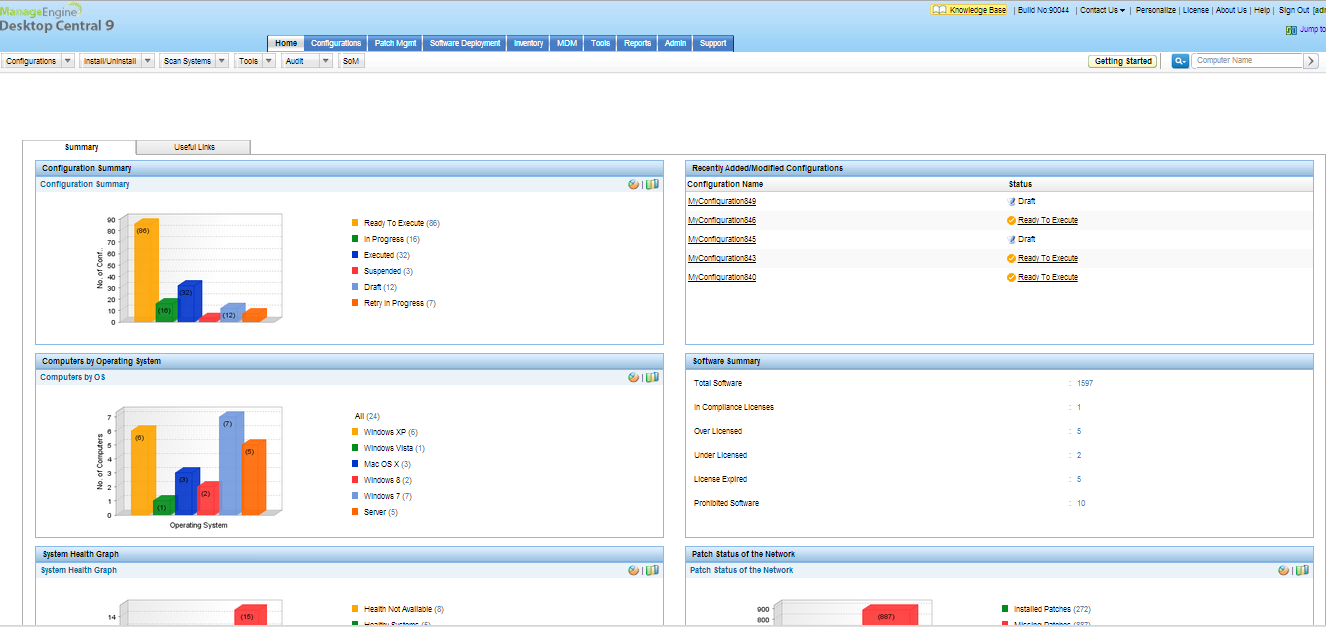Switch to the Useful Links tab
The image size is (1326, 627).
pyautogui.click(x=193, y=146)
